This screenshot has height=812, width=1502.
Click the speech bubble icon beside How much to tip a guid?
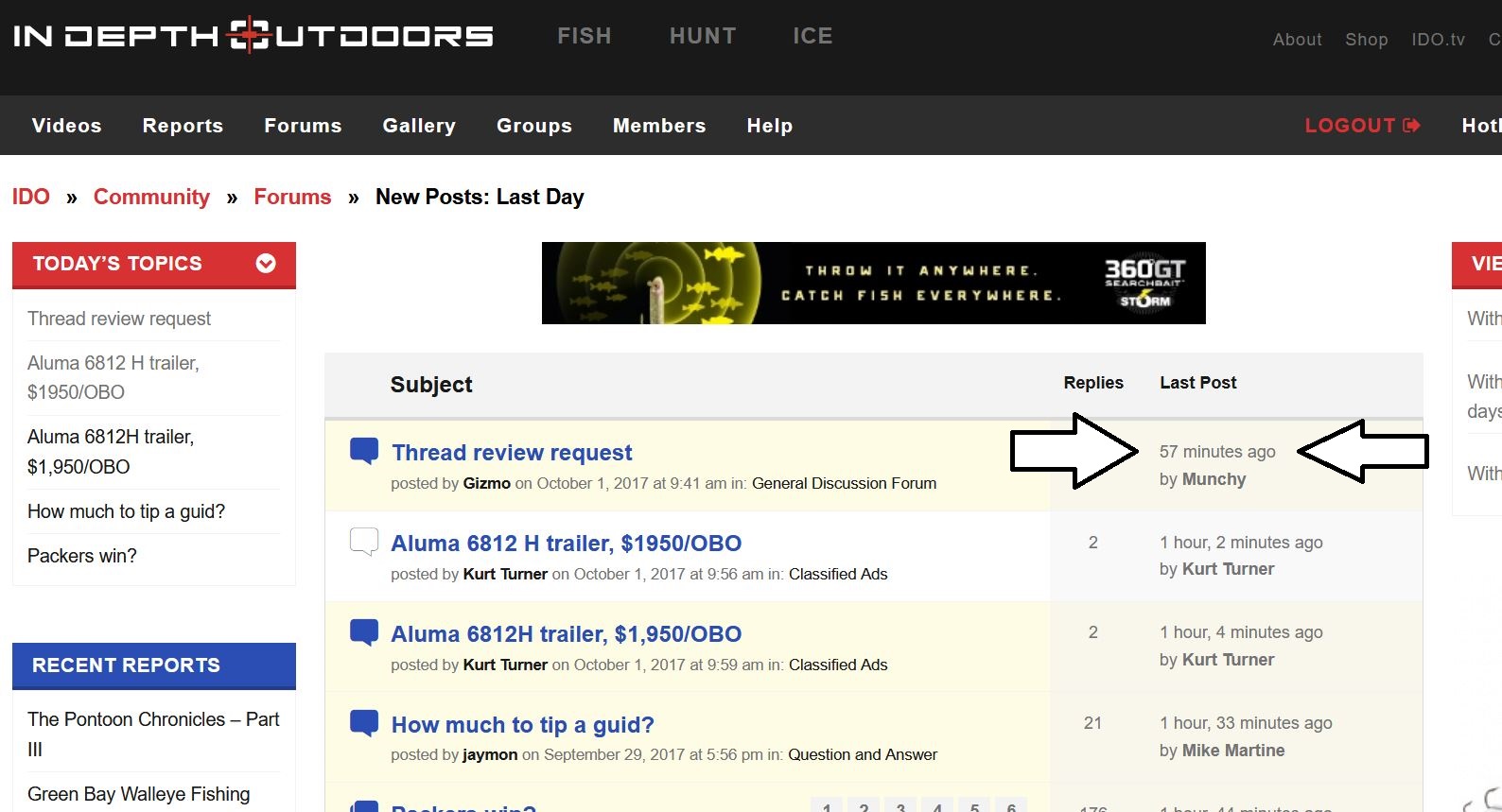coord(364,723)
